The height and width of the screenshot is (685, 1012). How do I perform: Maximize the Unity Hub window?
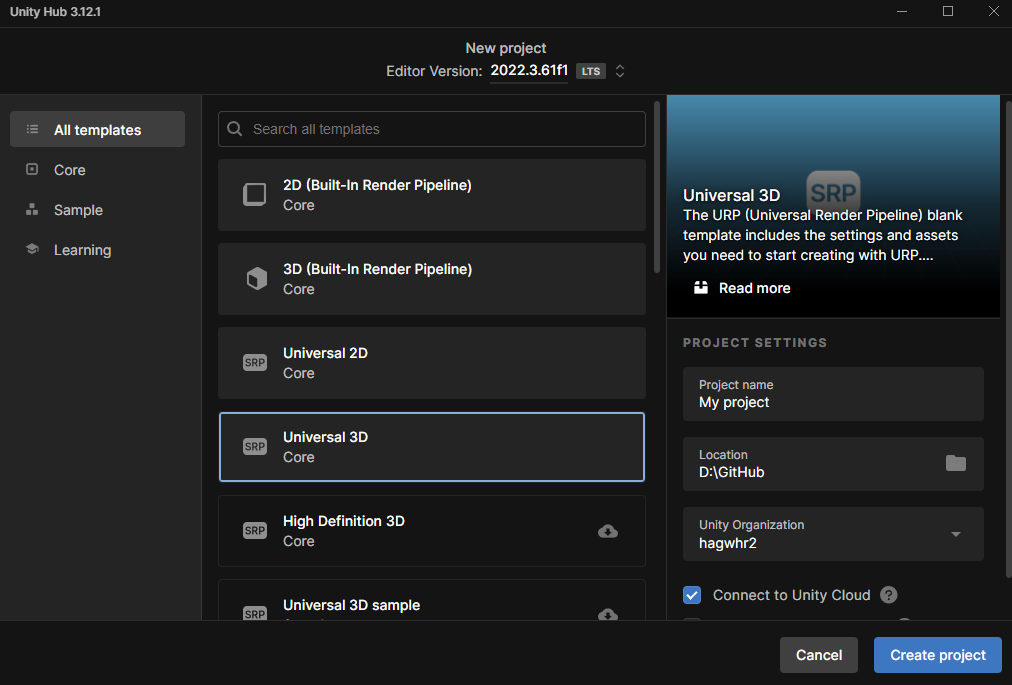(x=947, y=12)
